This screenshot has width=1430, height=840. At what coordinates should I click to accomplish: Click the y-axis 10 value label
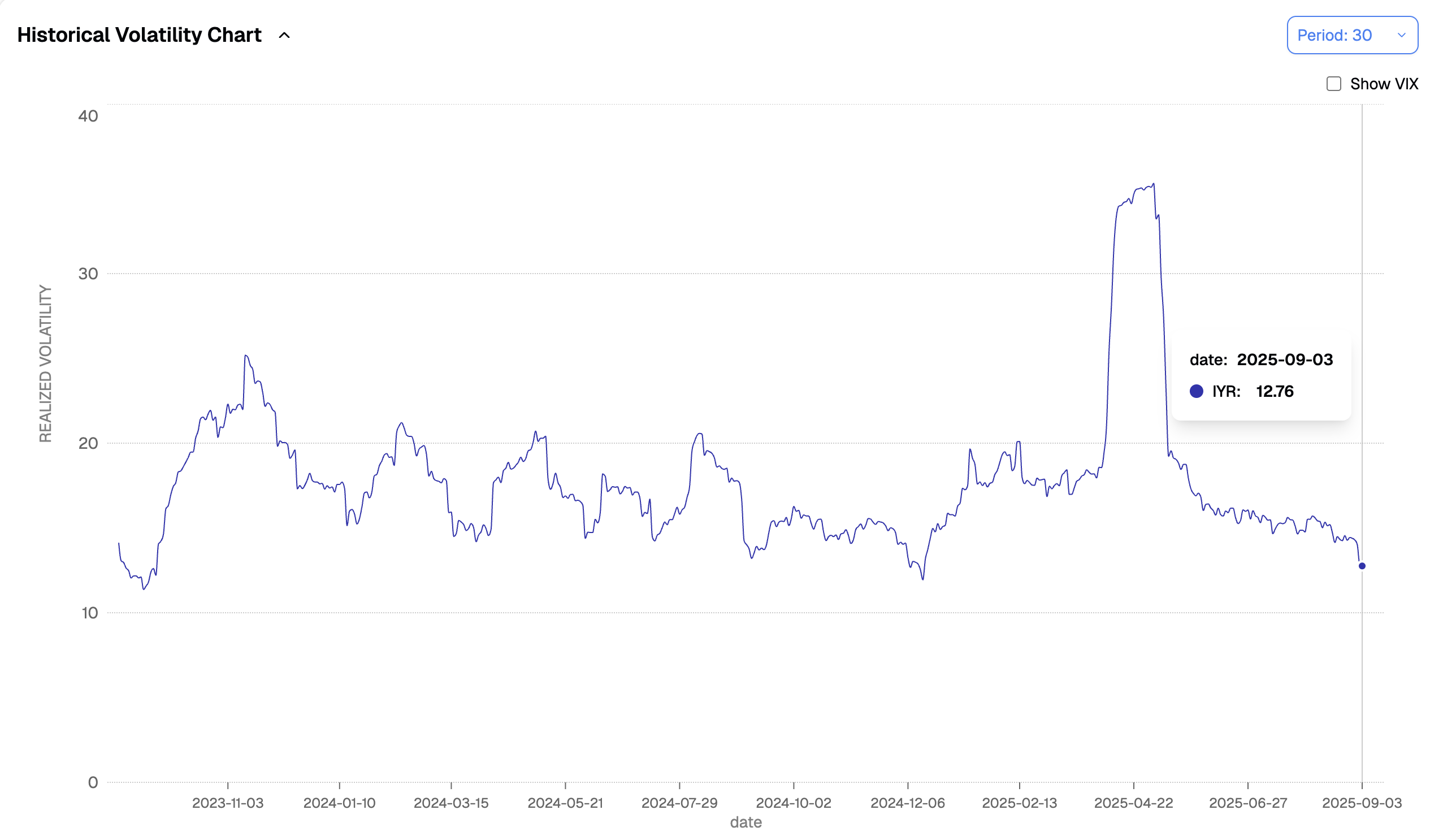90,613
